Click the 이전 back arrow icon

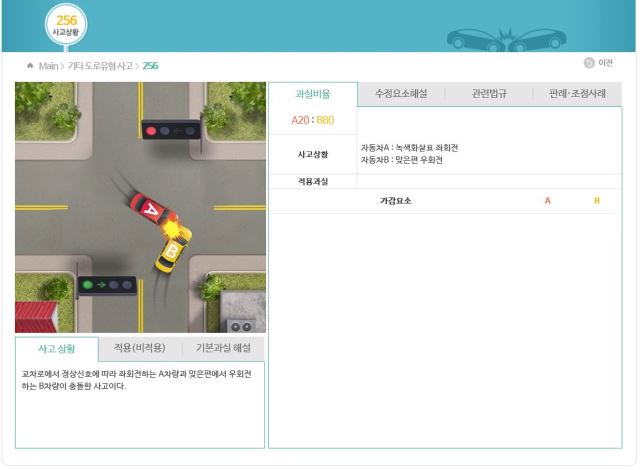click(589, 63)
